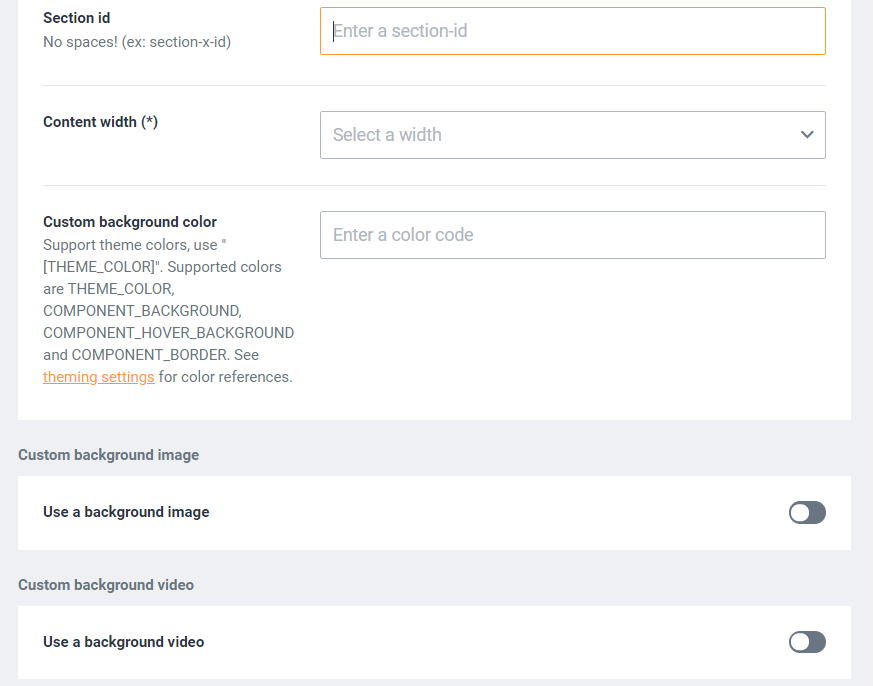
Task: Click the Custom background image section heading
Action: [x=108, y=455]
